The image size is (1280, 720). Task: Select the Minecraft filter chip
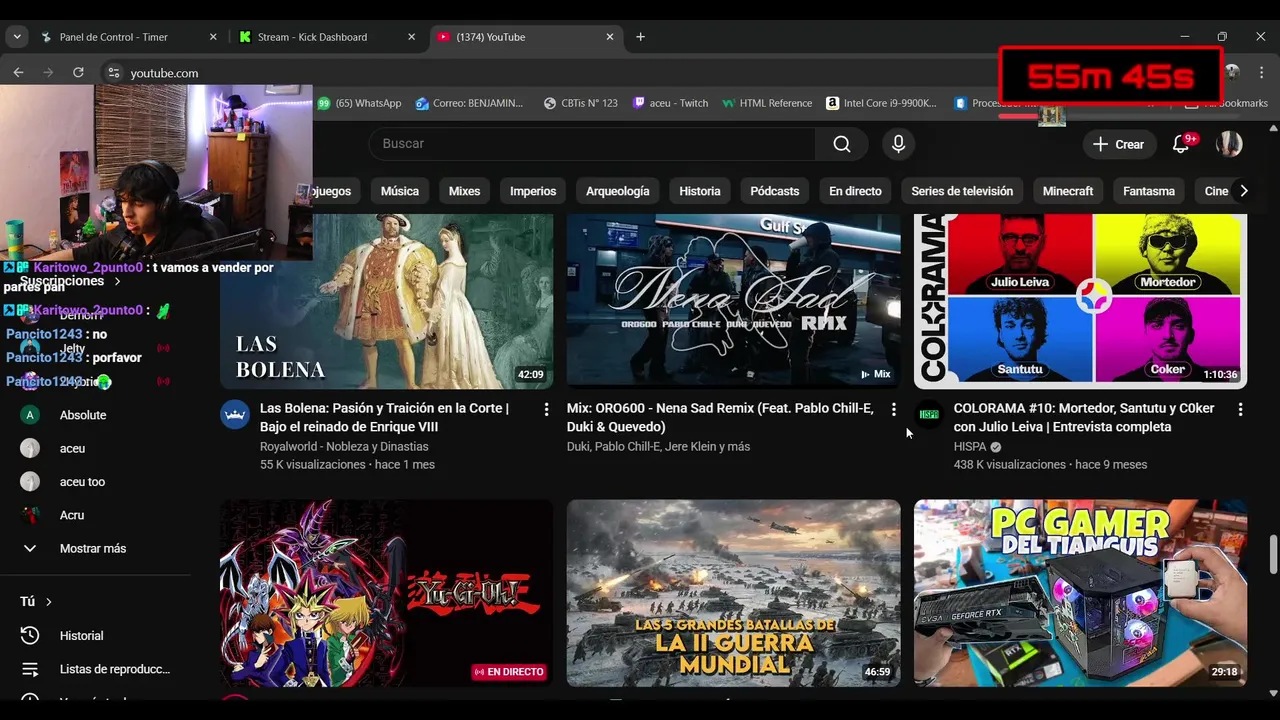(x=1068, y=191)
